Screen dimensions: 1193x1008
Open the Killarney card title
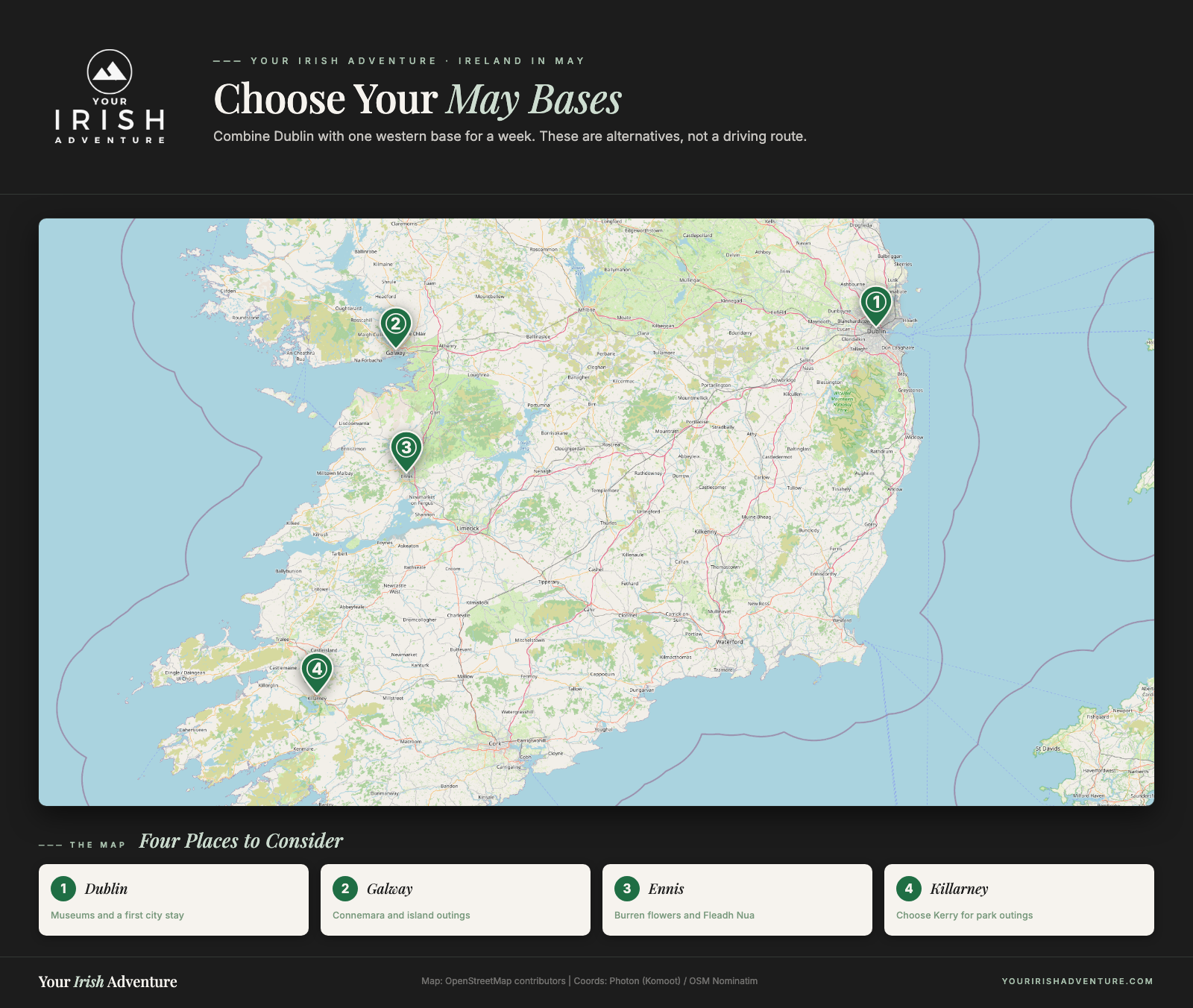pyautogui.click(x=959, y=889)
